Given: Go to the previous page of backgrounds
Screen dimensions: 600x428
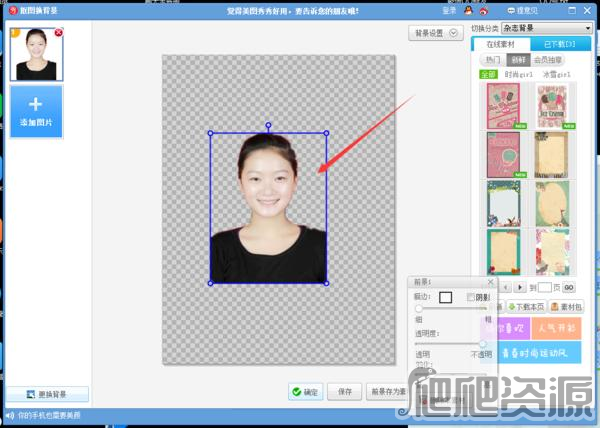Looking at the screenshot, I should point(506,287).
